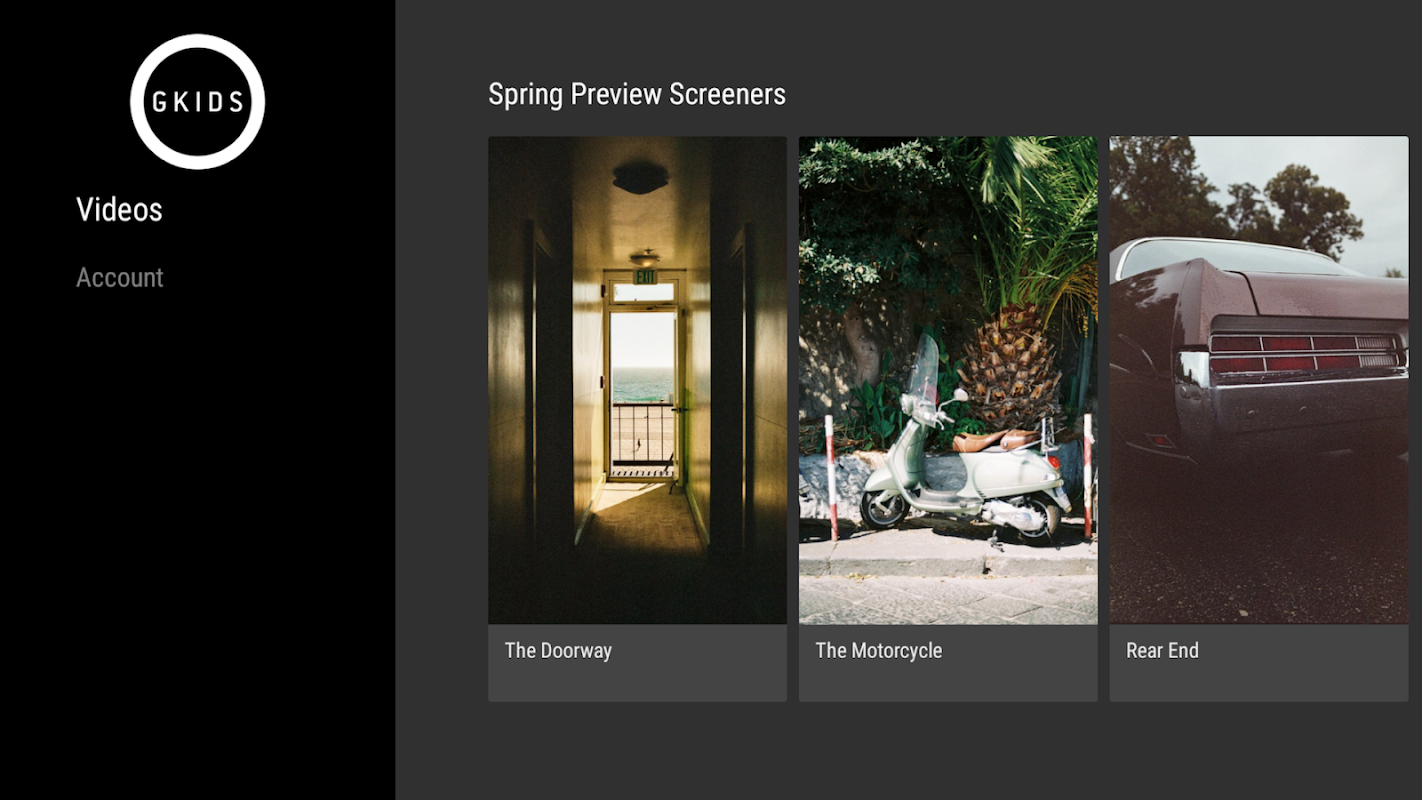
Task: Open the Videos section in sidebar
Action: pos(119,209)
